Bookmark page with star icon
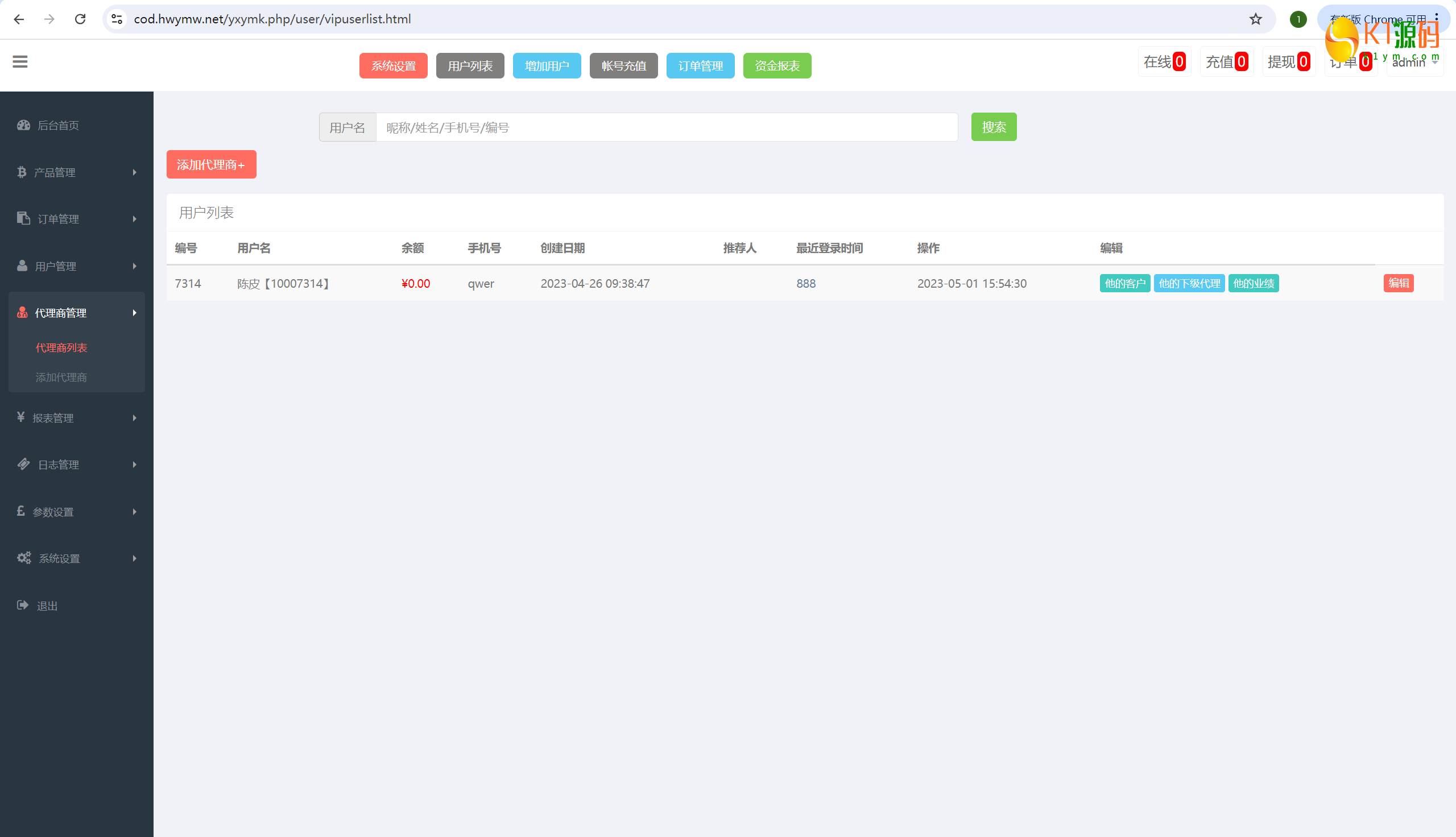Screen dimensions: 1456x837 click(x=1255, y=19)
